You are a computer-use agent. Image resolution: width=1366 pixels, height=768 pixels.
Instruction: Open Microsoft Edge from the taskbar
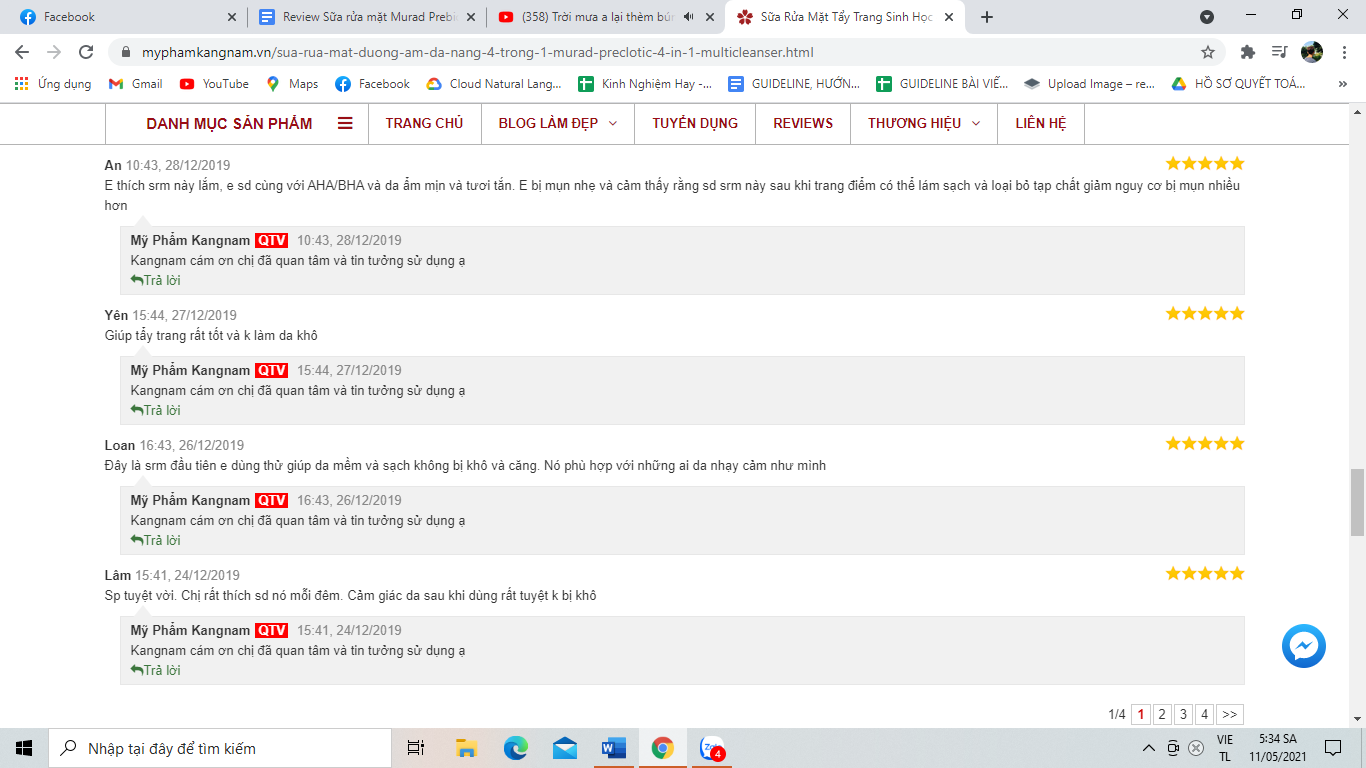click(x=515, y=748)
